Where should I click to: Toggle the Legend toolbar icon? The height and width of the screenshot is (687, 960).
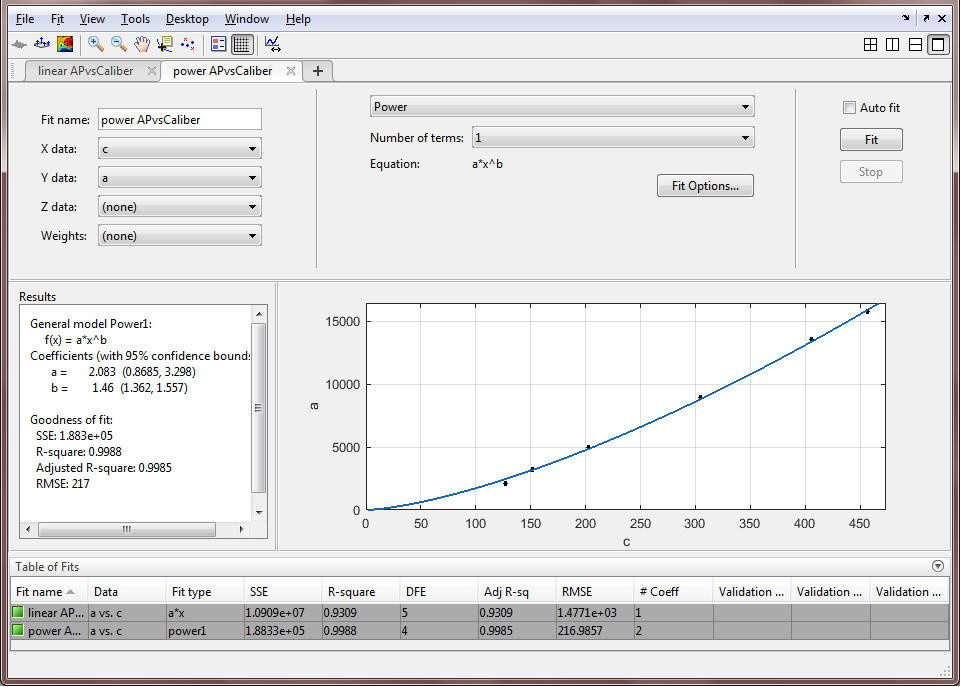click(x=219, y=44)
